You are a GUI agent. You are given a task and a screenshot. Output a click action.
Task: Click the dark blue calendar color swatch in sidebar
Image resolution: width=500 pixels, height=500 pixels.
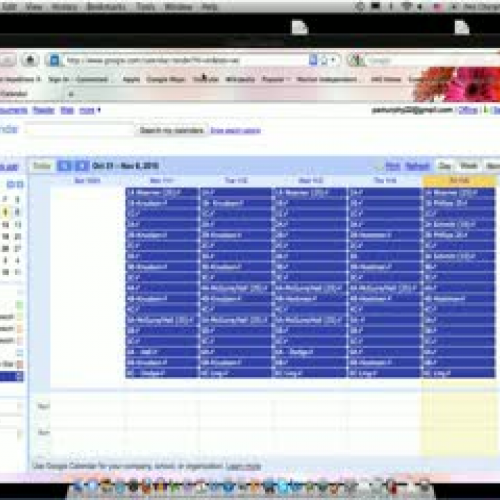20,376
